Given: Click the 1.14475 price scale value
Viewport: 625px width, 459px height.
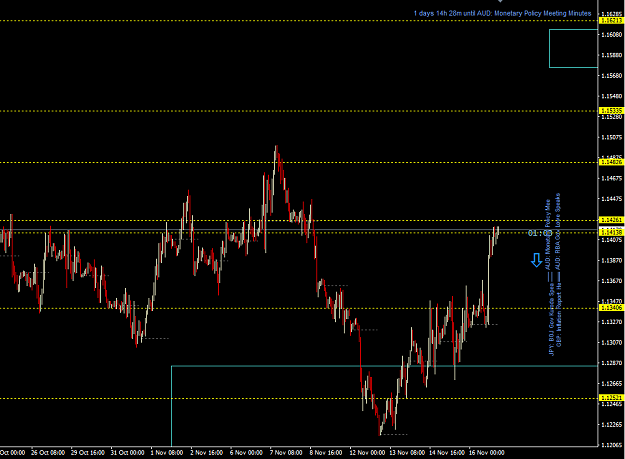Looking at the screenshot, I should (612, 199).
